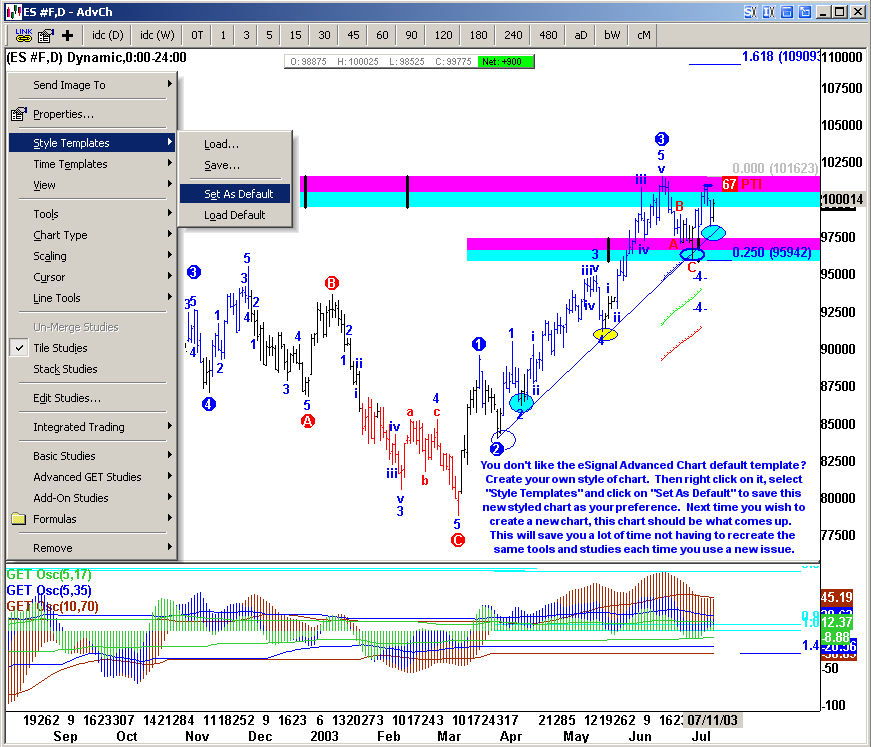
Task: Select the cM interval button
Action: coord(644,36)
